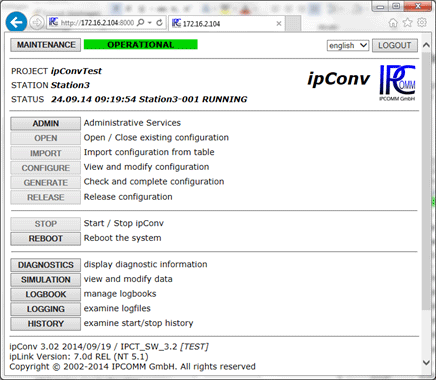This screenshot has width=436, height=380.
Task: Close the 172.16.2.104 tab
Action: click(279, 23)
